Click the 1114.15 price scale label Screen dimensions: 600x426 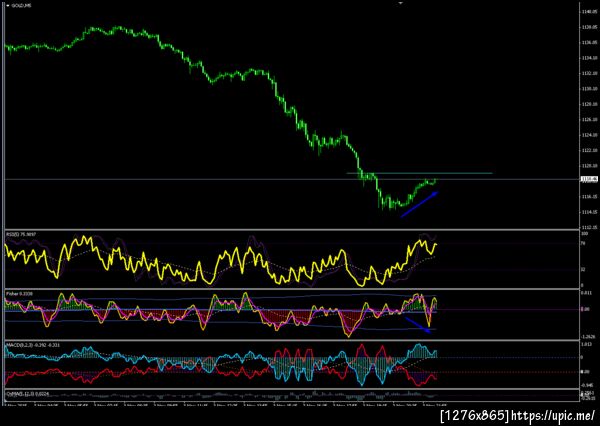(589, 212)
